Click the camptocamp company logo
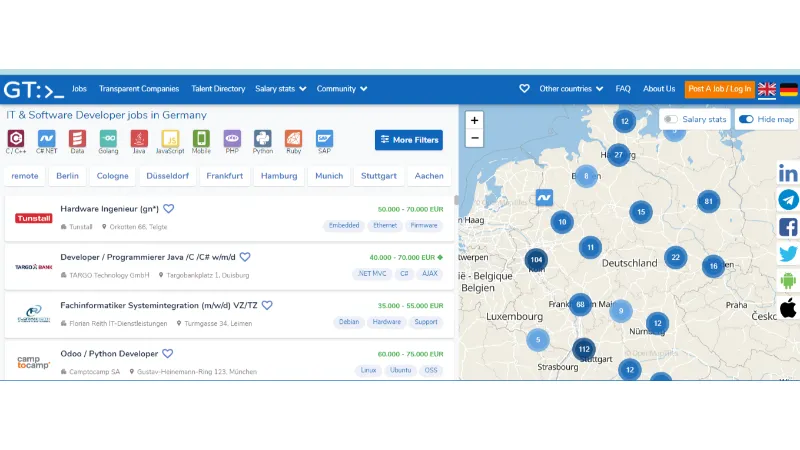Viewport: 800px width, 450px height. pyautogui.click(x=33, y=362)
